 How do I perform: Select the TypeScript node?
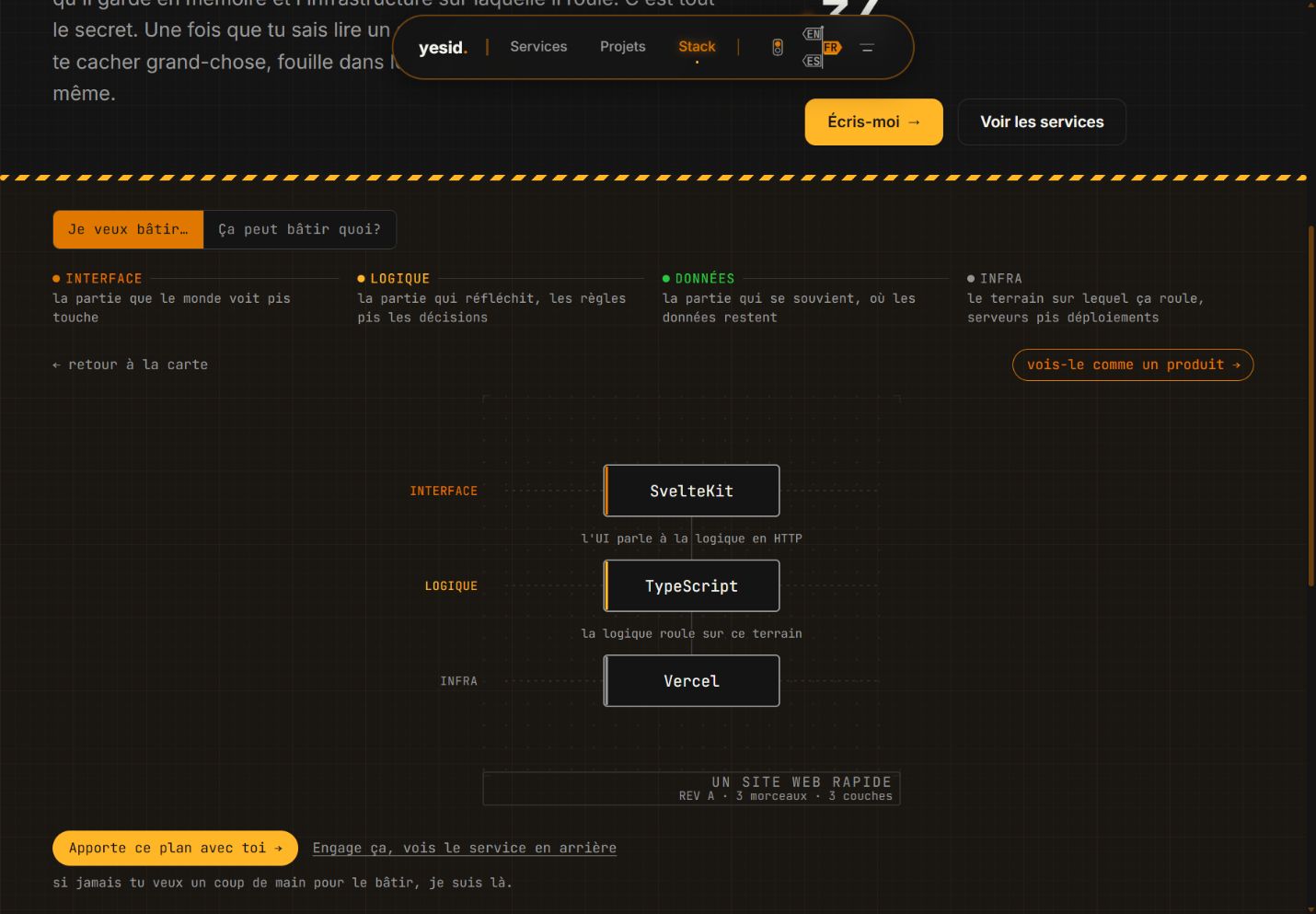pos(691,585)
